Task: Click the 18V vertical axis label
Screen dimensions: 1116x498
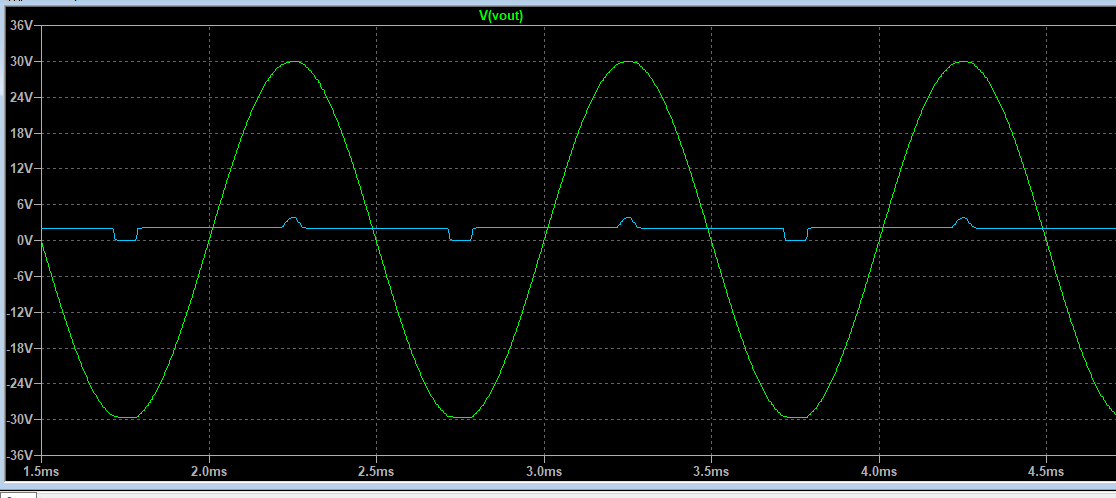Action: 21,133
